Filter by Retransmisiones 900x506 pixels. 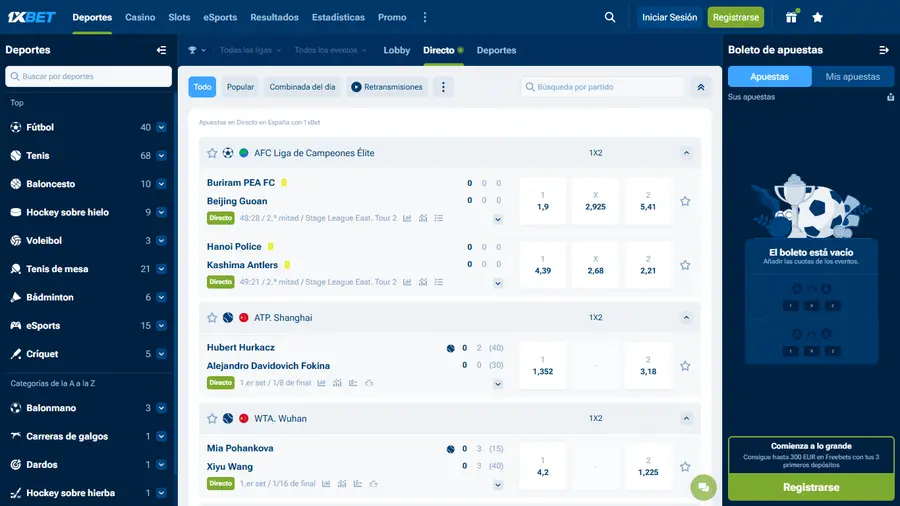(x=387, y=87)
